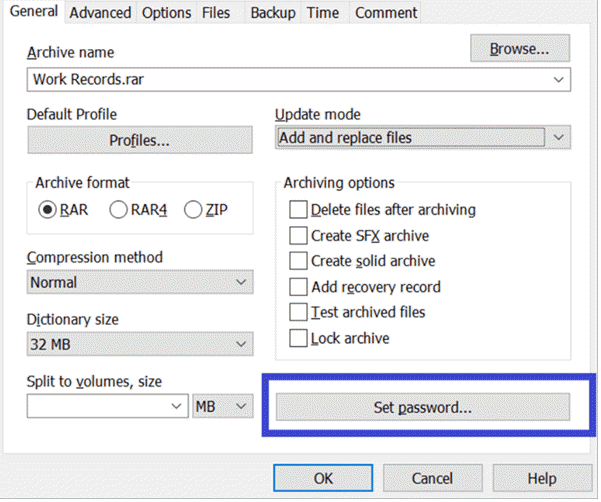
Task: Open the Profiles button
Action: point(139,141)
